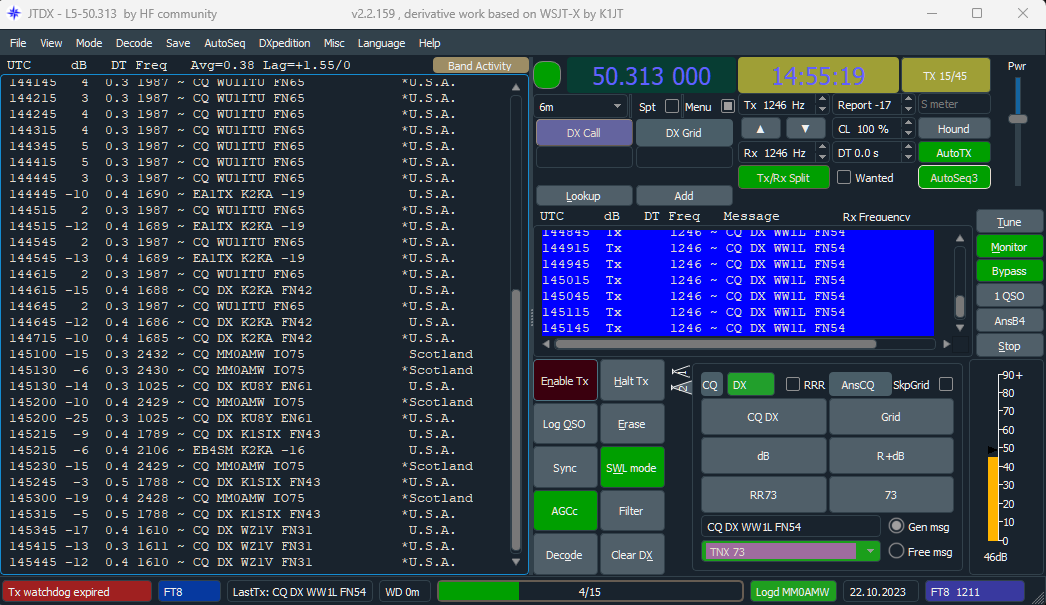This screenshot has height=605, width=1046.
Task: Adjust the Rx 1246 Hz stepper
Action: point(823,153)
